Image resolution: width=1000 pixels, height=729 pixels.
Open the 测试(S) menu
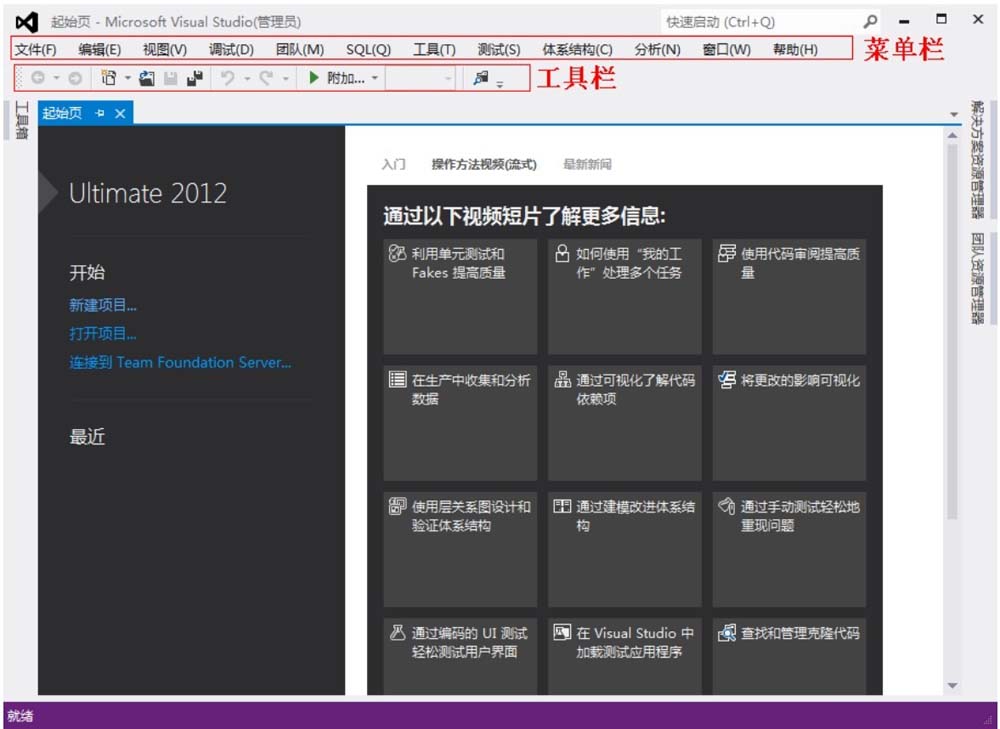click(499, 49)
